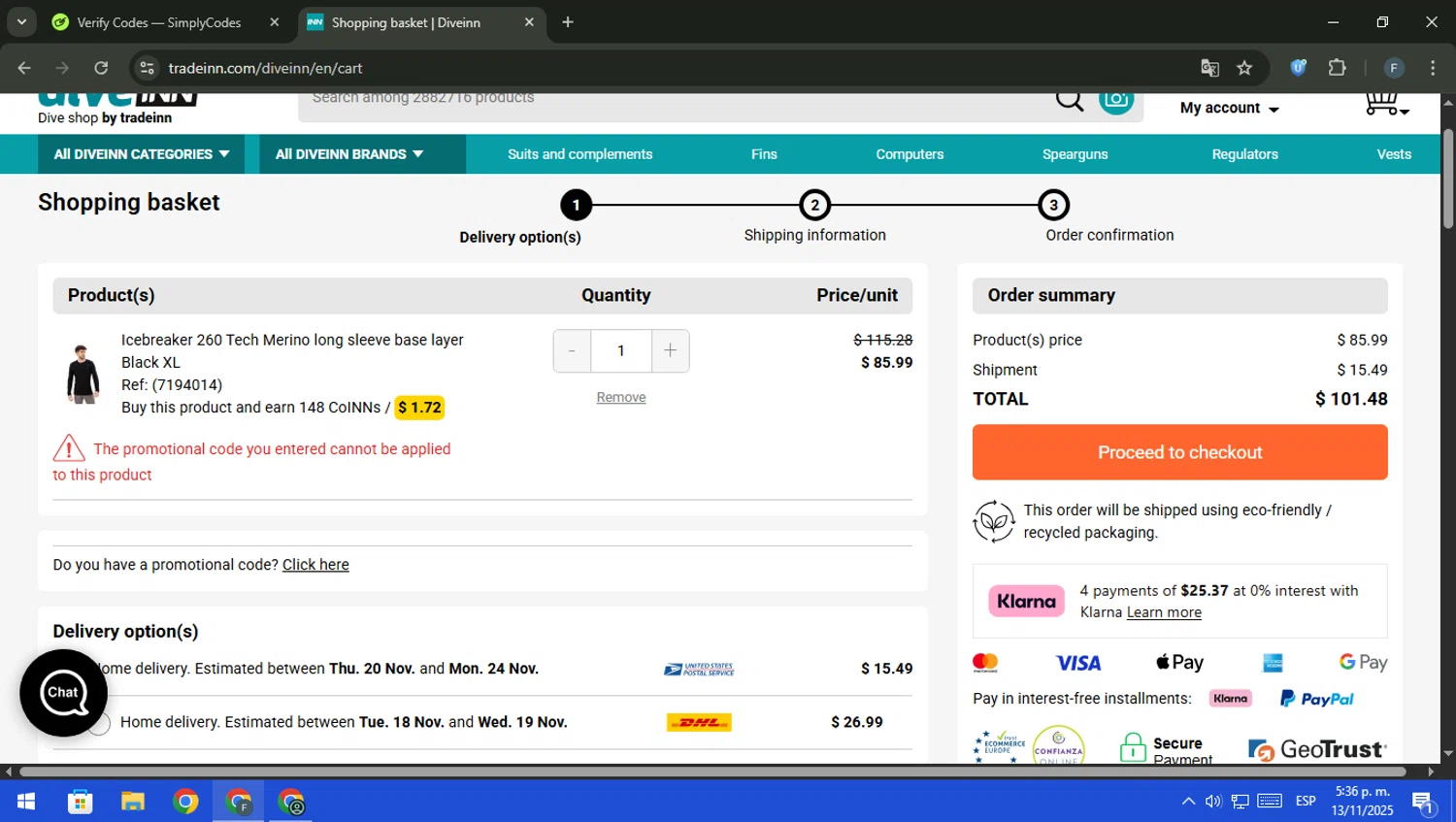Viewport: 1456px width, 822px height.
Task: Open Vests category menu
Action: point(1394,154)
